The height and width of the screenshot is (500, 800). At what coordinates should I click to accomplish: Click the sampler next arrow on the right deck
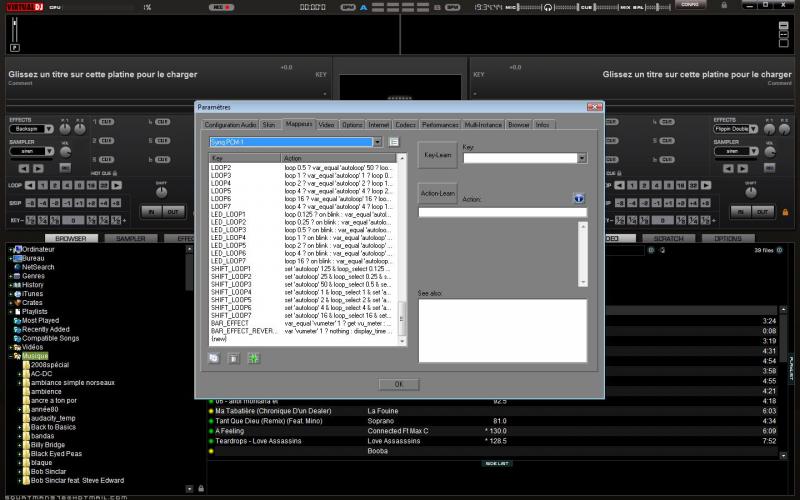click(x=743, y=168)
